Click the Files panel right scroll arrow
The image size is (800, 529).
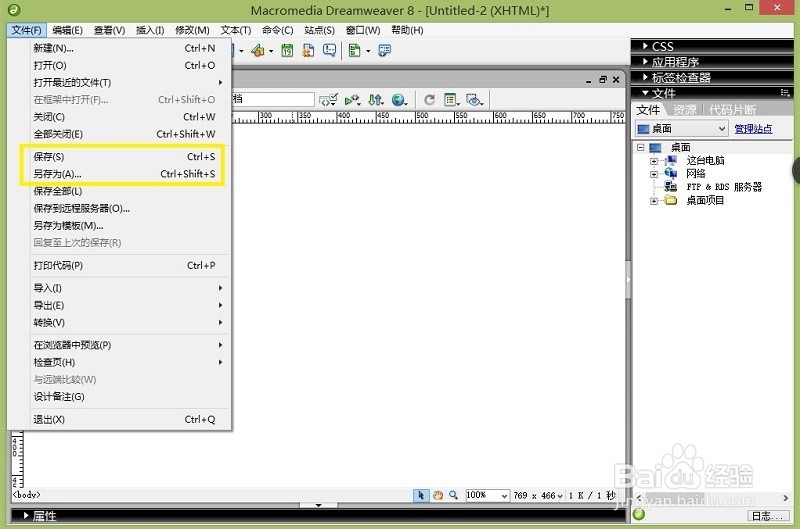pos(785,498)
